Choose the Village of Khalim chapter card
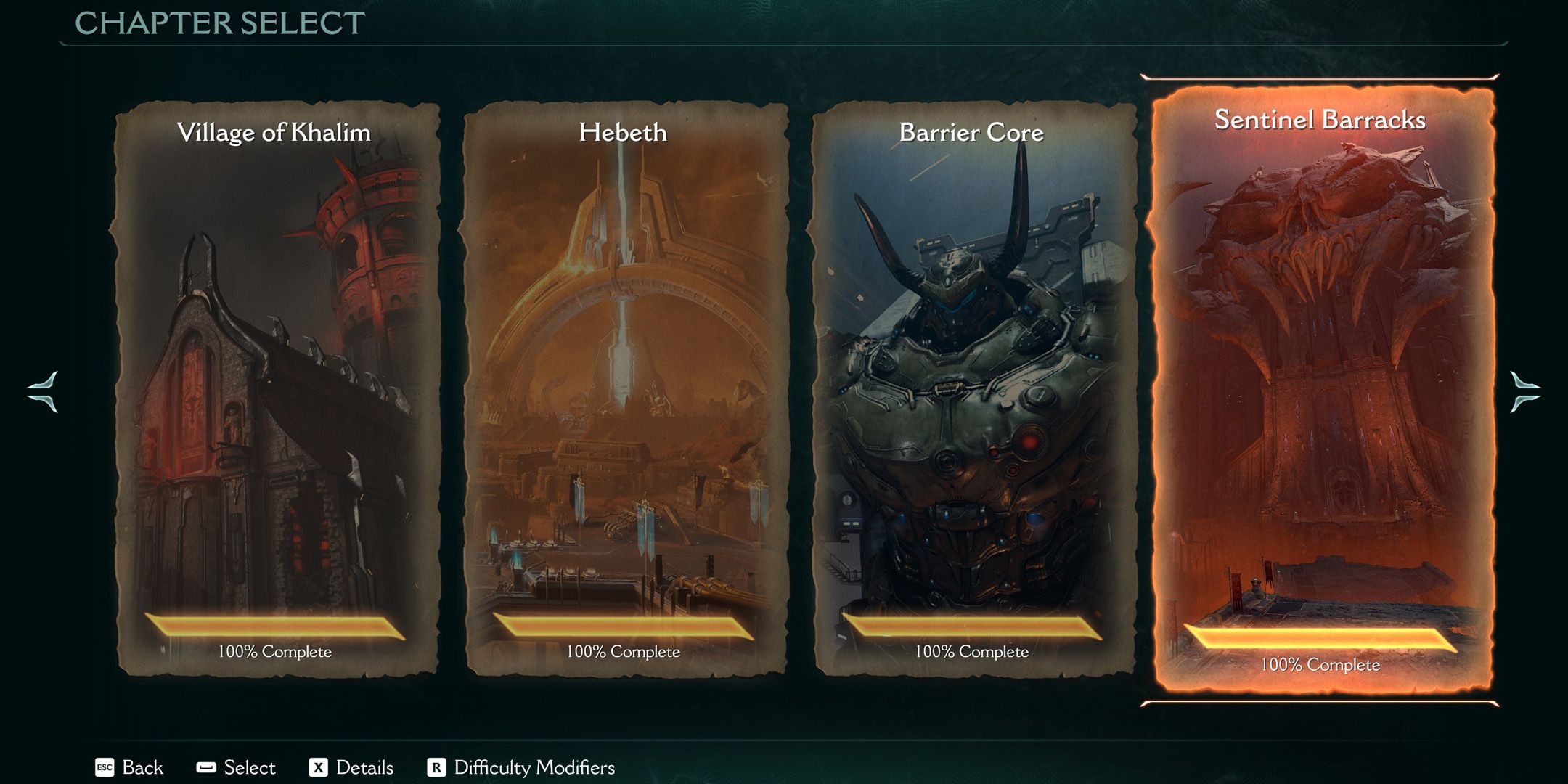1568x784 pixels. [x=276, y=389]
